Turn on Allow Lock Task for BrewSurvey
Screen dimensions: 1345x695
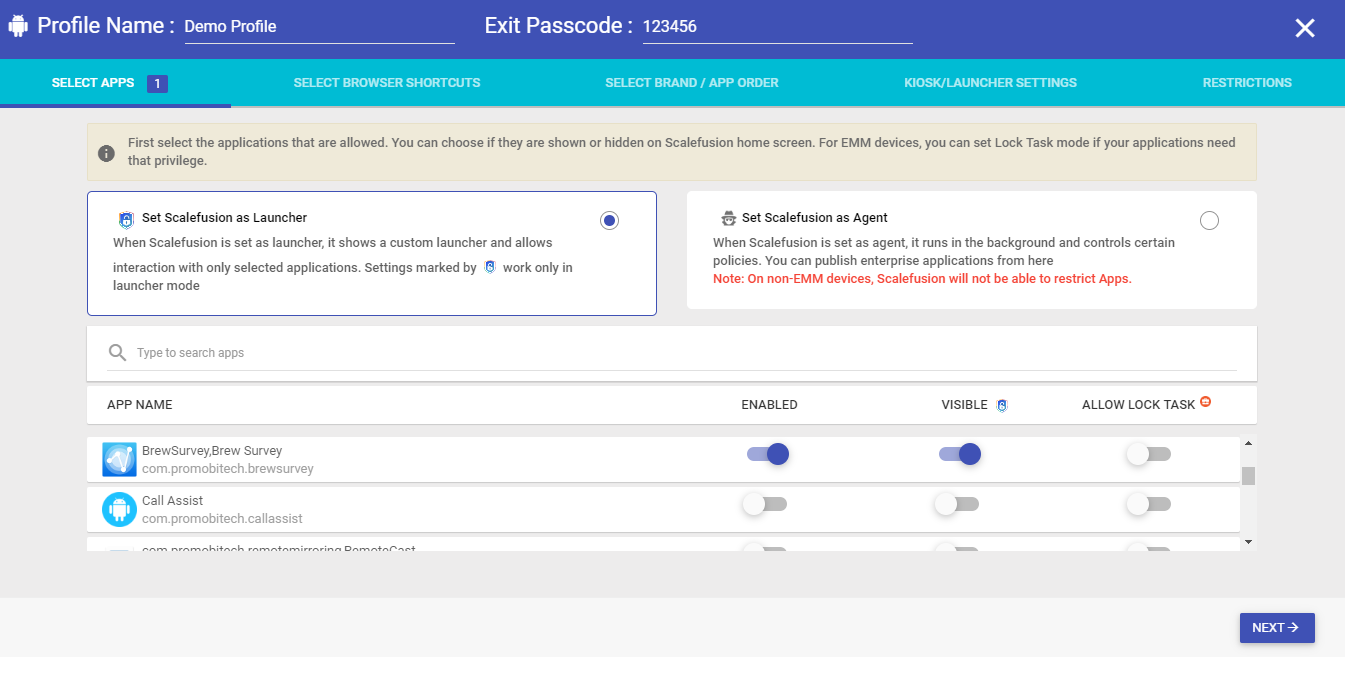1148,454
